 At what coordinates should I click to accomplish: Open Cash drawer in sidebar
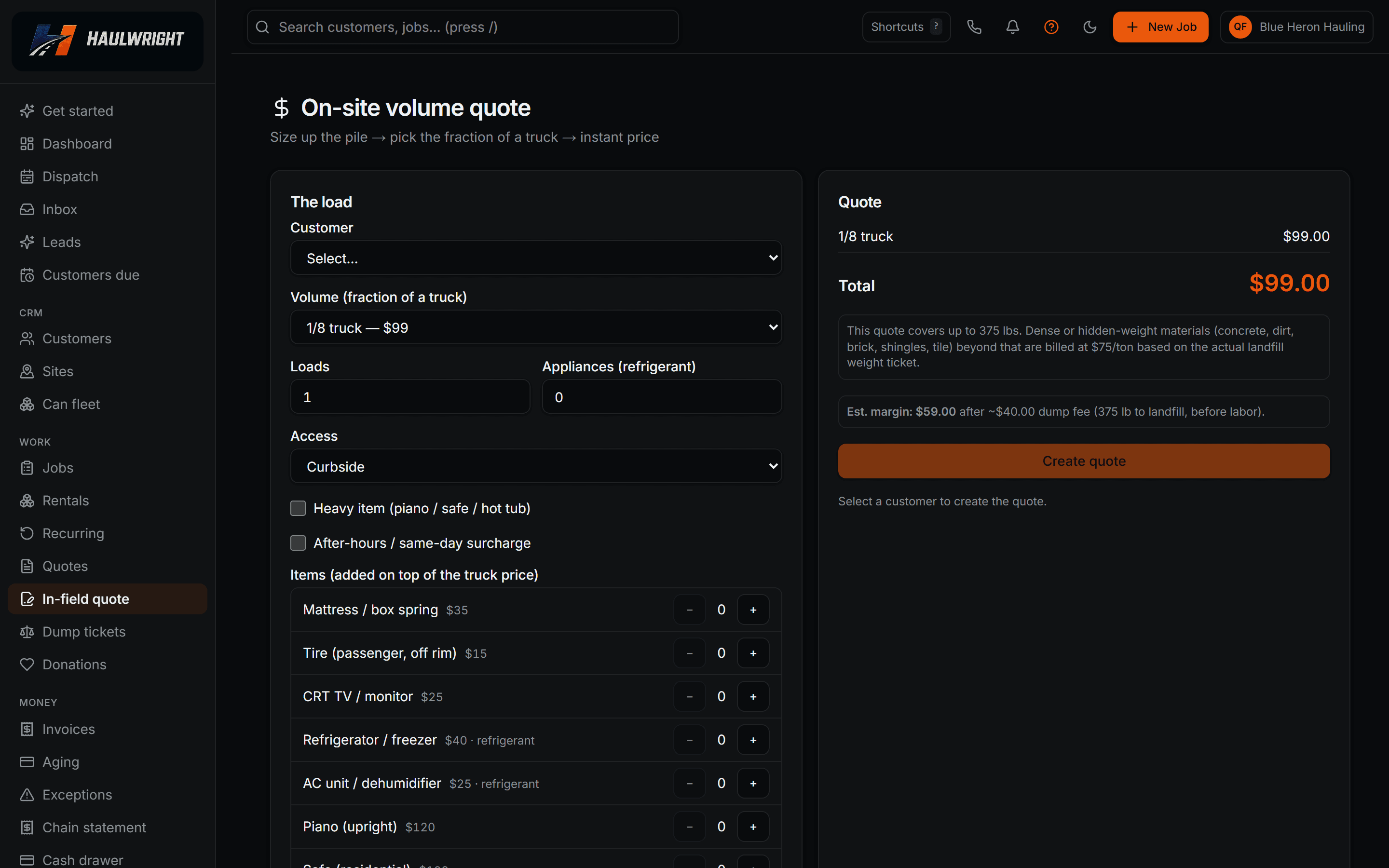coord(108,859)
